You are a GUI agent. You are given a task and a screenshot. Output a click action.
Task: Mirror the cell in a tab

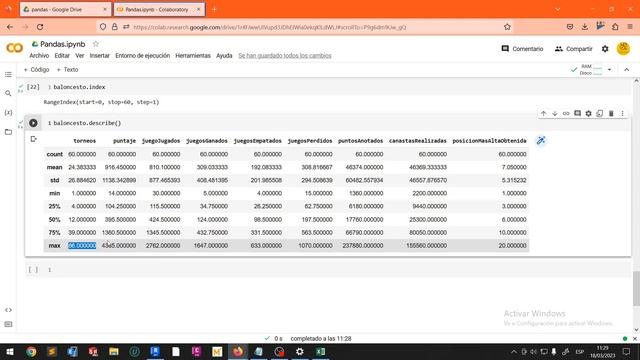(600, 113)
